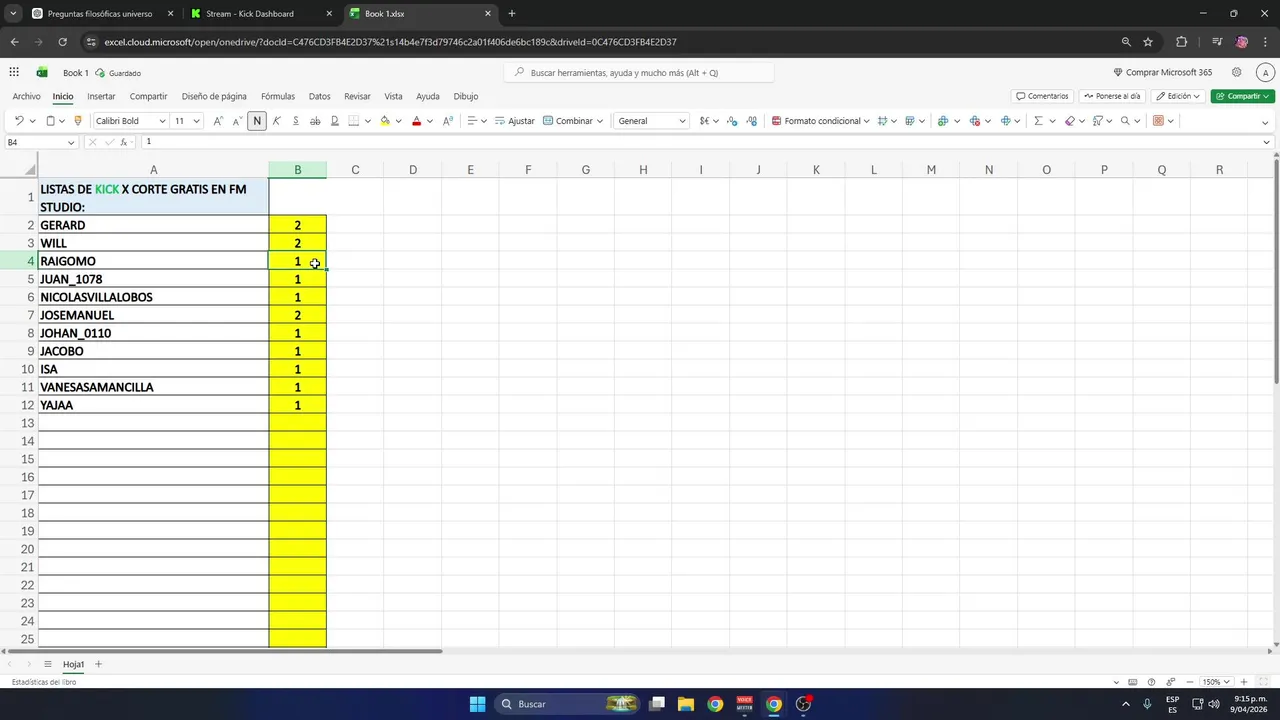Switch to the Datos ribbon tab
The height and width of the screenshot is (720, 1280).
pyautogui.click(x=319, y=96)
